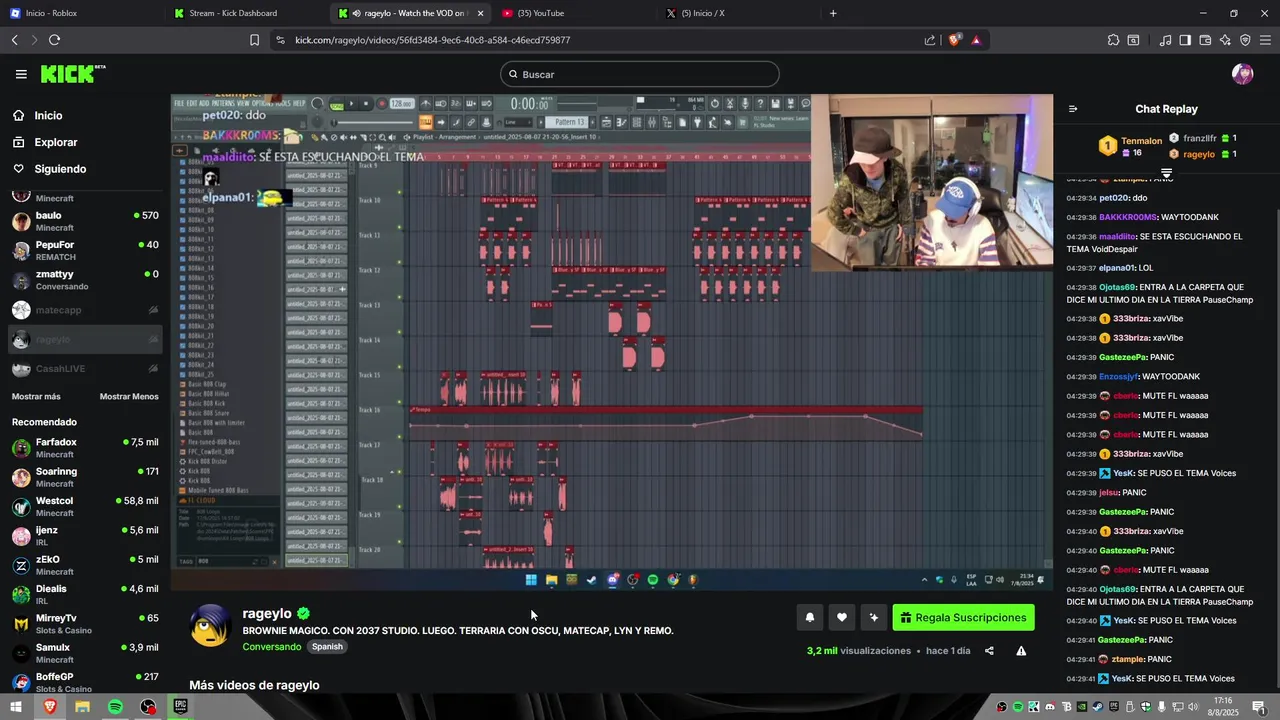The image size is (1280, 720).
Task: Open PepuFor channel in sidebar
Action: [85, 251]
